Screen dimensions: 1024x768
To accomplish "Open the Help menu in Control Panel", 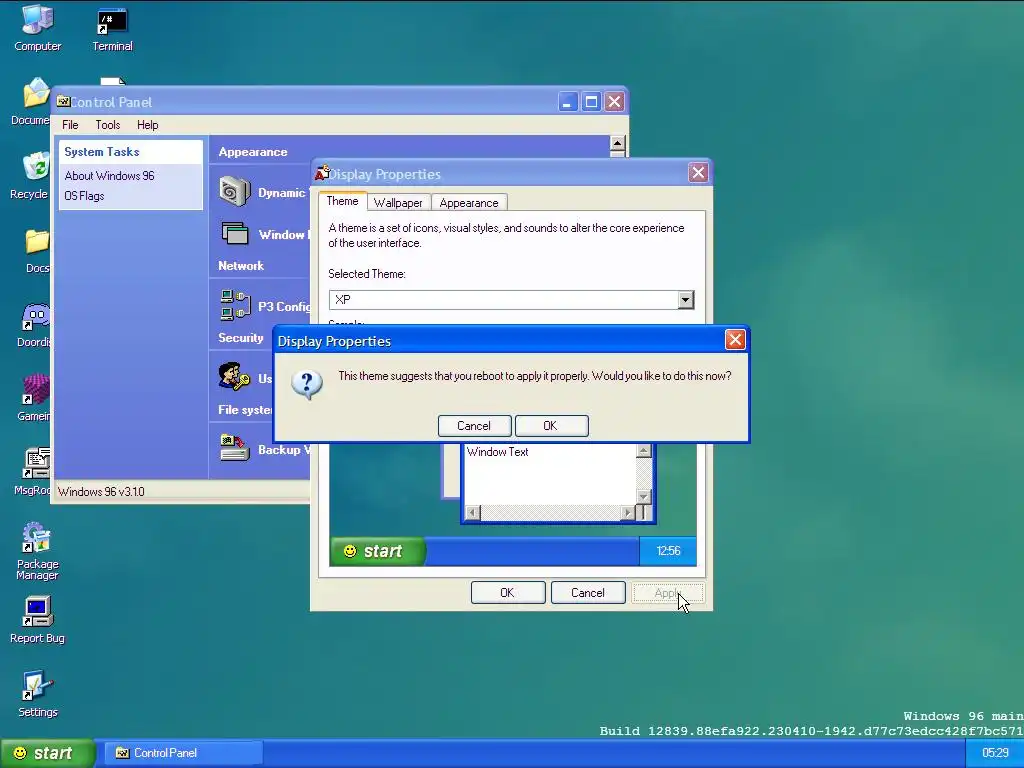I will click(x=148, y=125).
